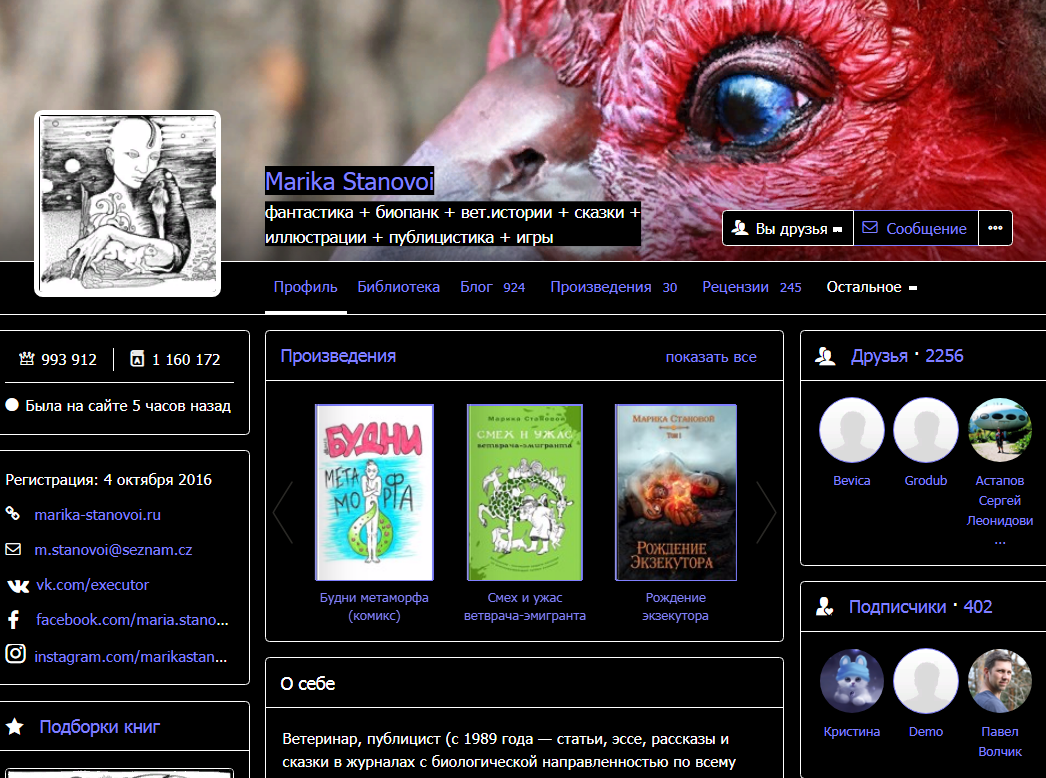
Task: Open the marika-stanovoi.ru website link
Action: click(97, 514)
